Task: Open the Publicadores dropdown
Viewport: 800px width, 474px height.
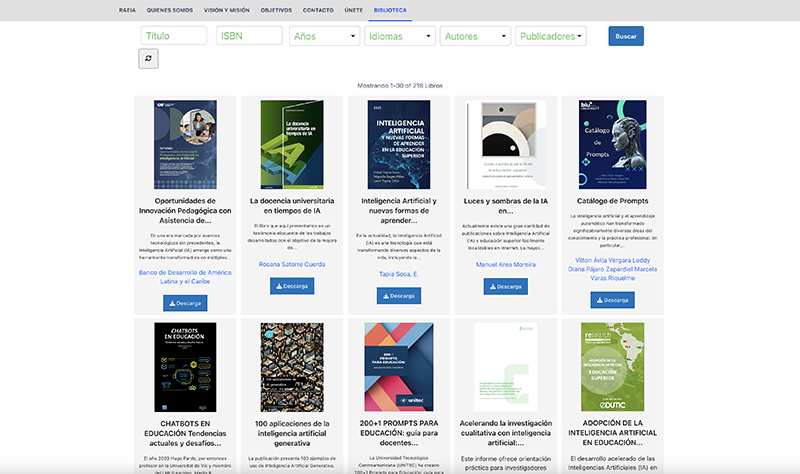Action: point(550,36)
